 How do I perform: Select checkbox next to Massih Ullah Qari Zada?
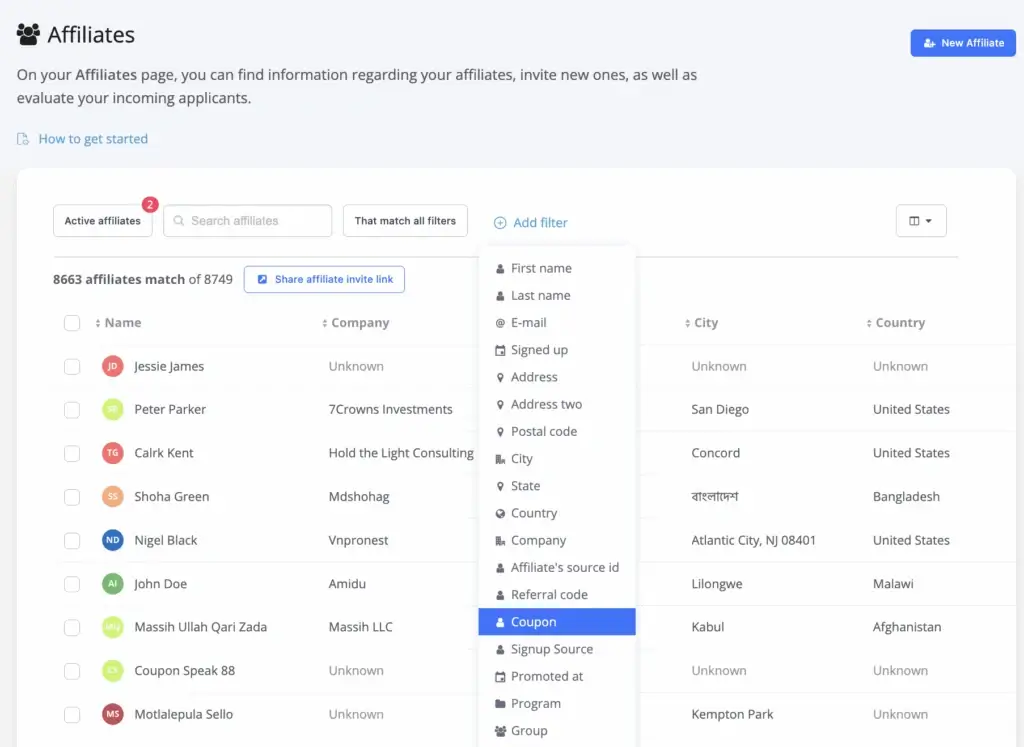pos(72,627)
